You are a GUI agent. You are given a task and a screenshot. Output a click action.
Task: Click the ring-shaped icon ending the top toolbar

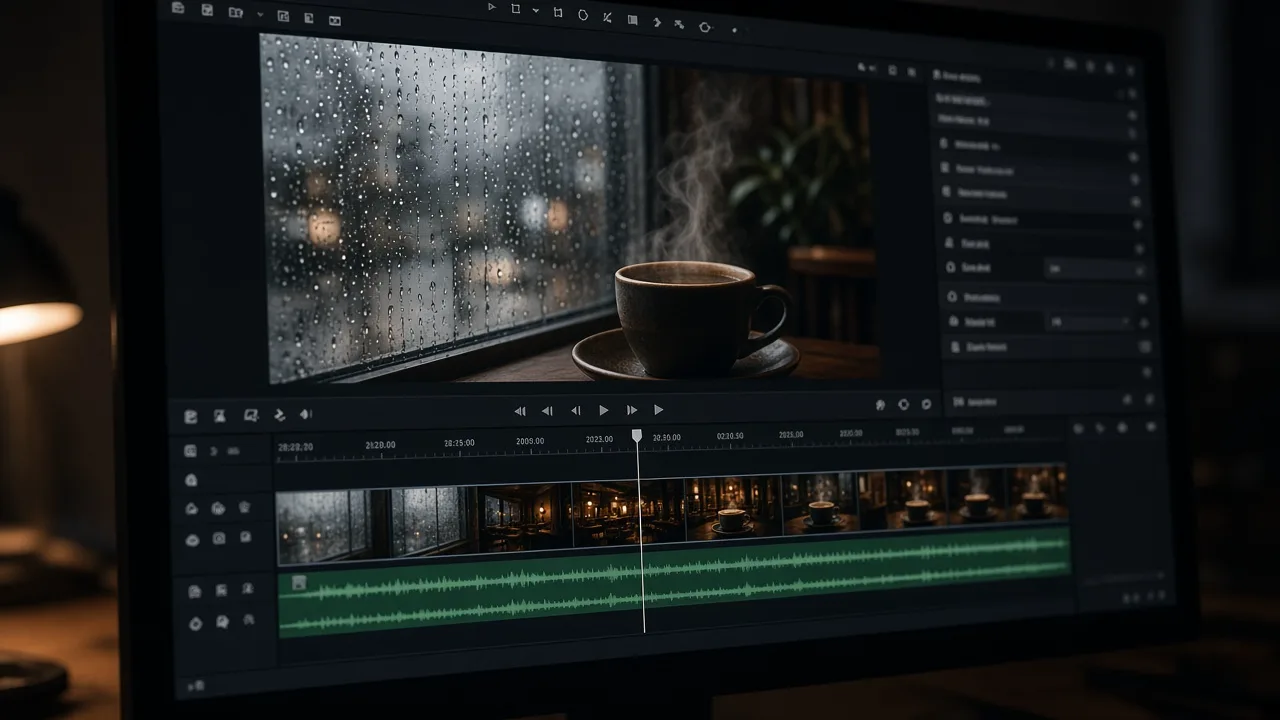(x=704, y=27)
